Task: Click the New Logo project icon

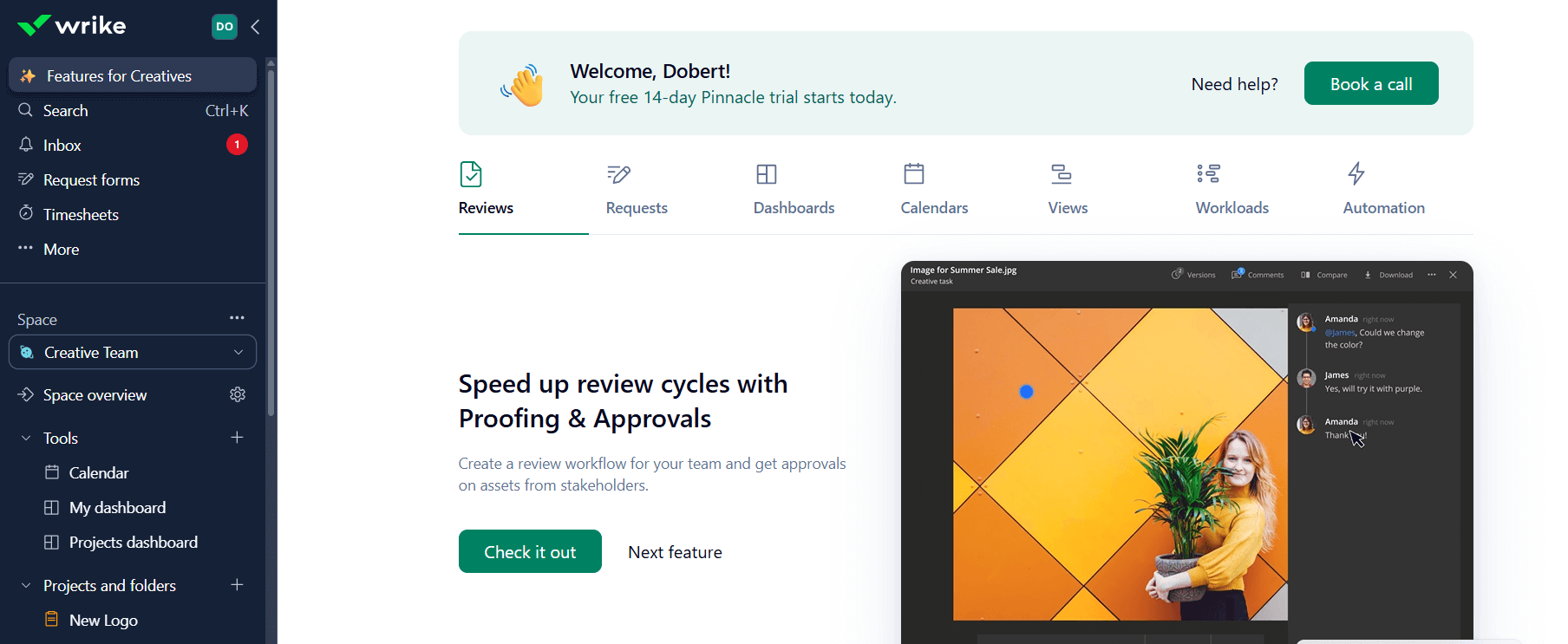Action: pos(52,620)
